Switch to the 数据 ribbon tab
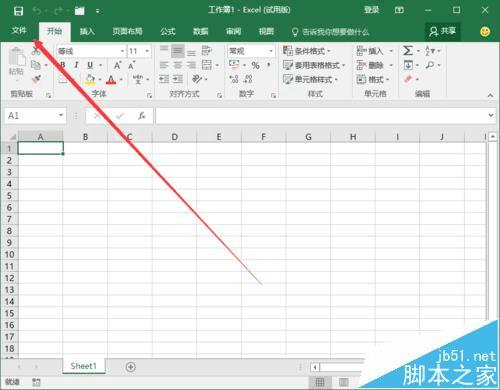 click(x=201, y=32)
